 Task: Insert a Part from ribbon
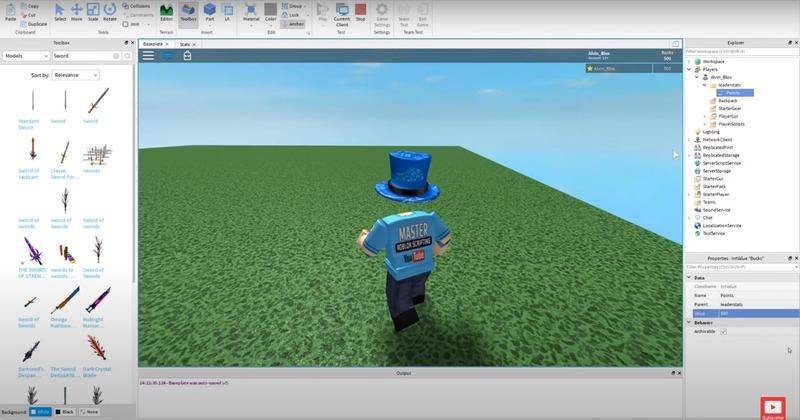(x=210, y=12)
